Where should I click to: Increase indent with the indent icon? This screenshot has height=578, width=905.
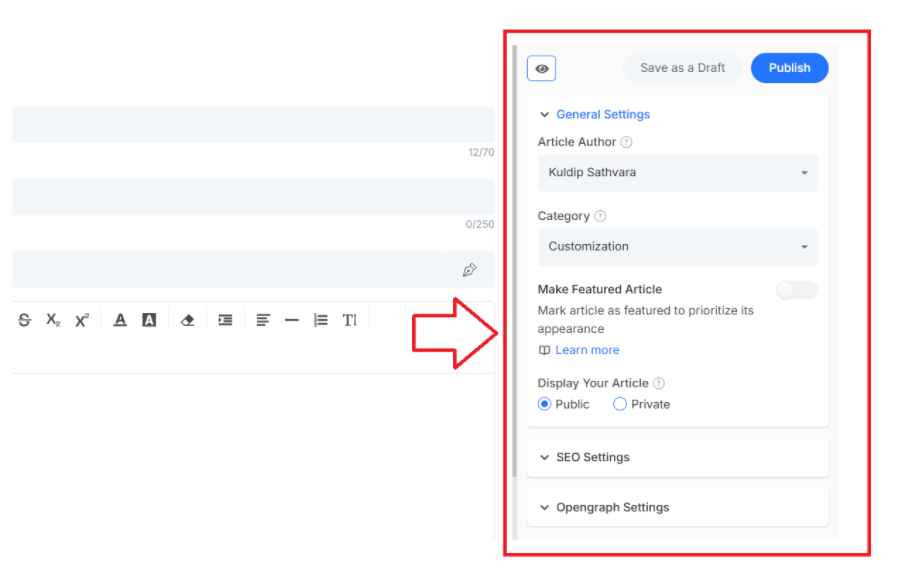point(225,320)
